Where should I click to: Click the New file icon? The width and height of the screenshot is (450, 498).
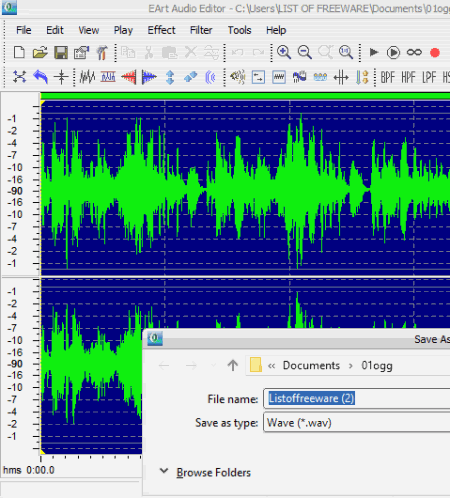pyautogui.click(x=19, y=52)
